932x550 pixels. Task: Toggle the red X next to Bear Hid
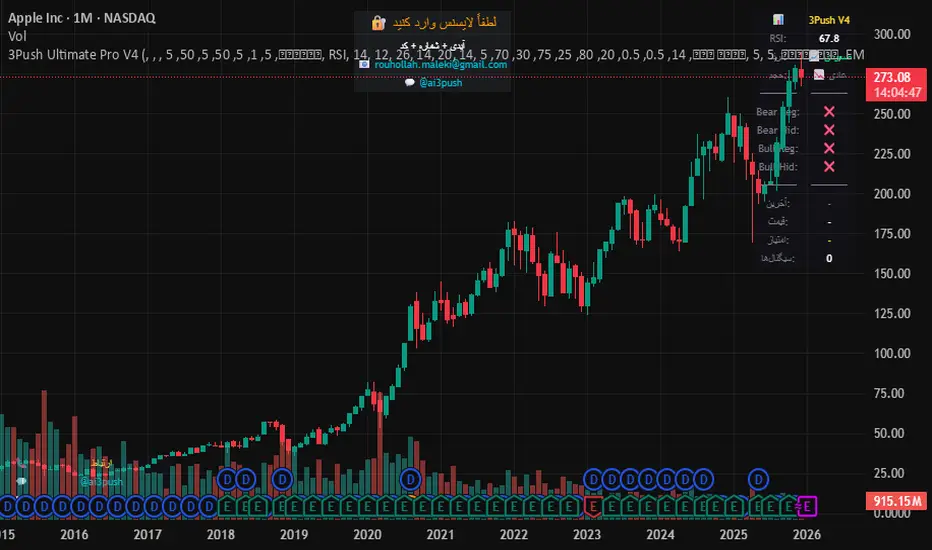tap(828, 130)
